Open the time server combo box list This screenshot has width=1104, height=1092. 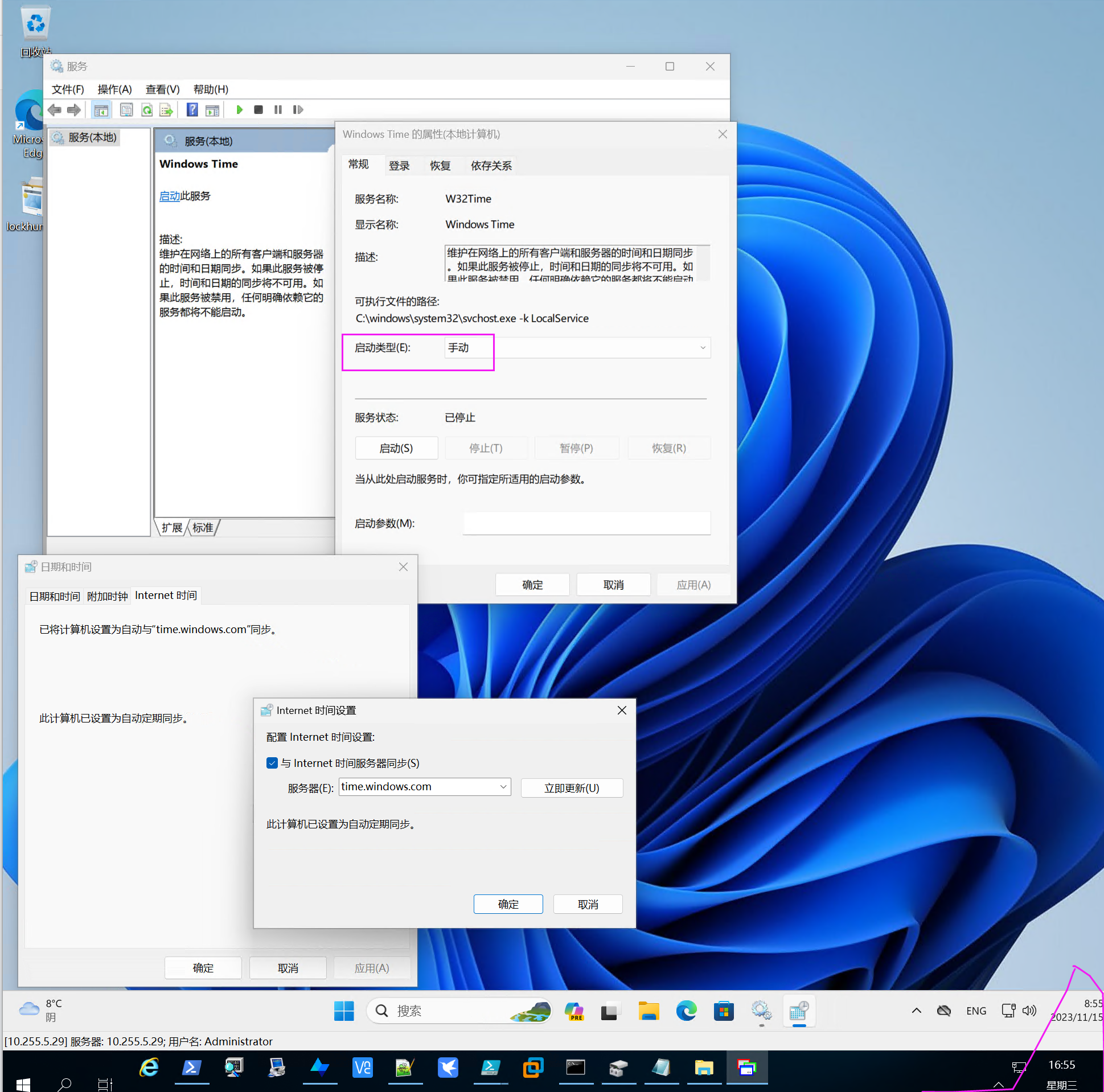(503, 787)
